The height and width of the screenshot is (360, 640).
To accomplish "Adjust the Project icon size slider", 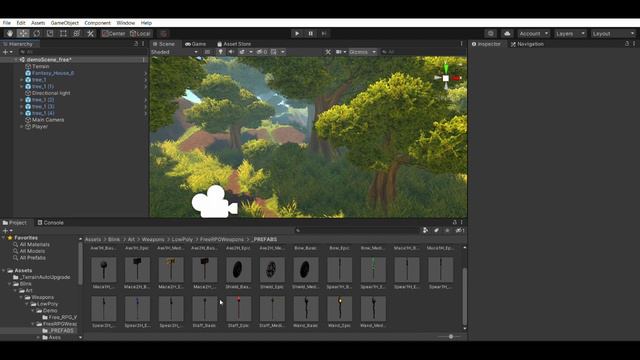I will [451, 337].
